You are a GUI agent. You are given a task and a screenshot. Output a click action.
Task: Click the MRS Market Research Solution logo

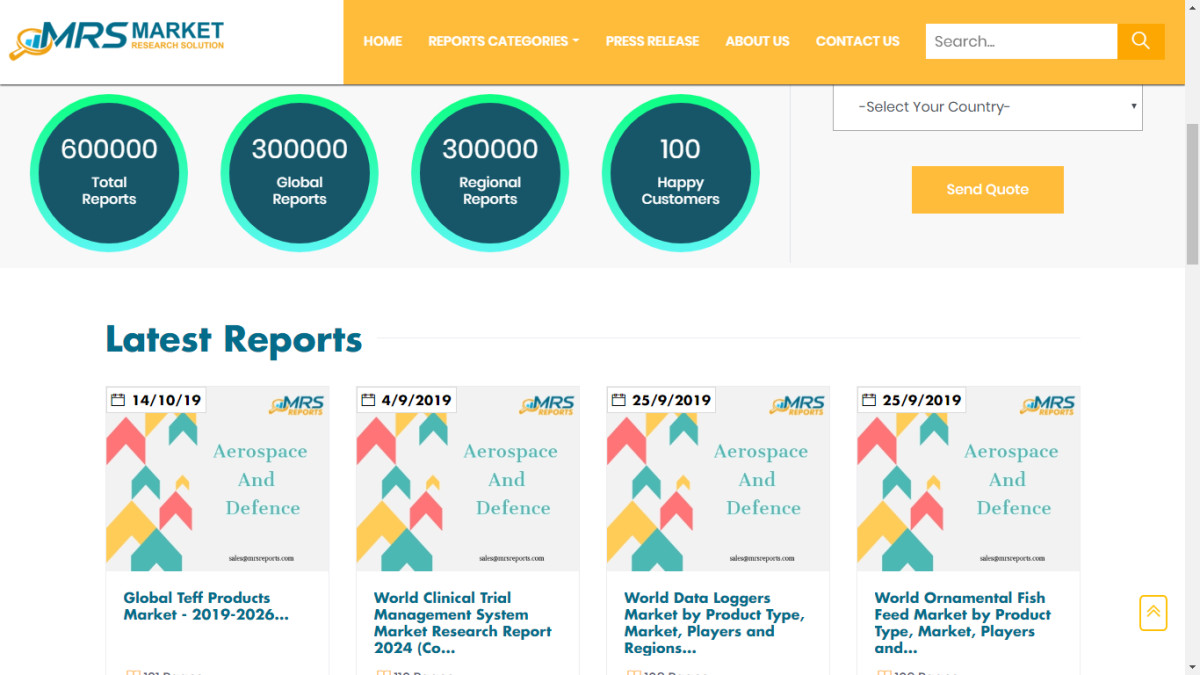(x=117, y=40)
